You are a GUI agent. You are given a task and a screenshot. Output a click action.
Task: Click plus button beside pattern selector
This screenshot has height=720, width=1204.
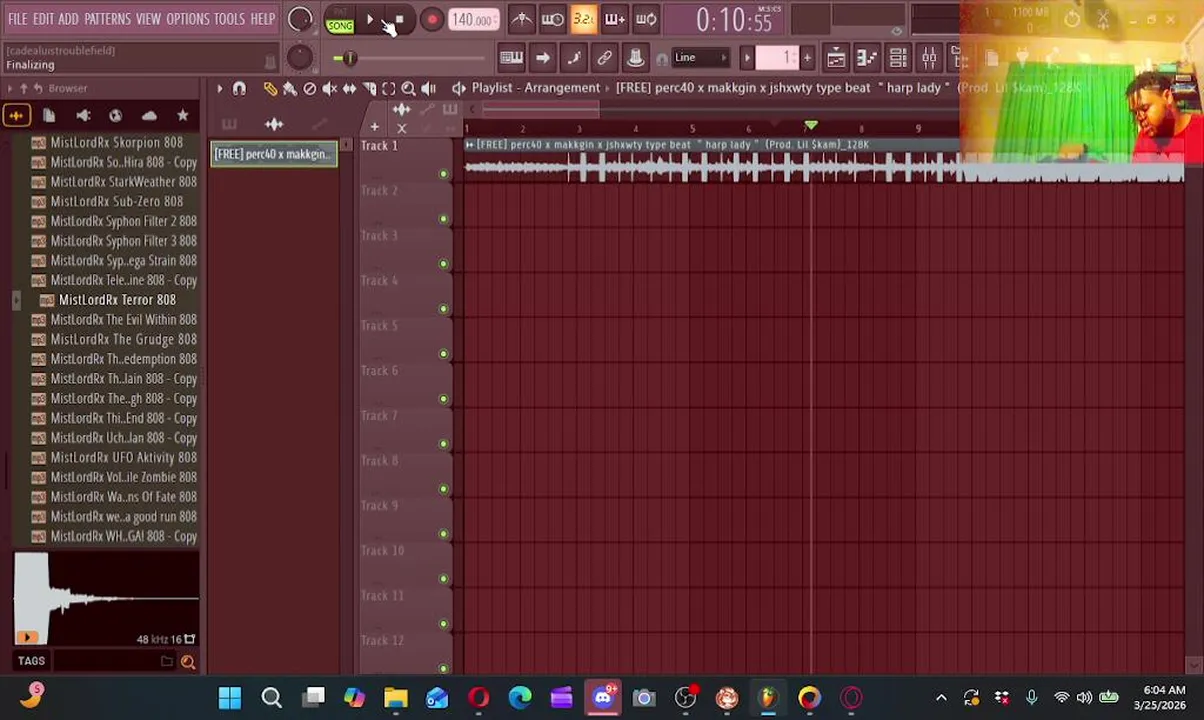tap(807, 58)
